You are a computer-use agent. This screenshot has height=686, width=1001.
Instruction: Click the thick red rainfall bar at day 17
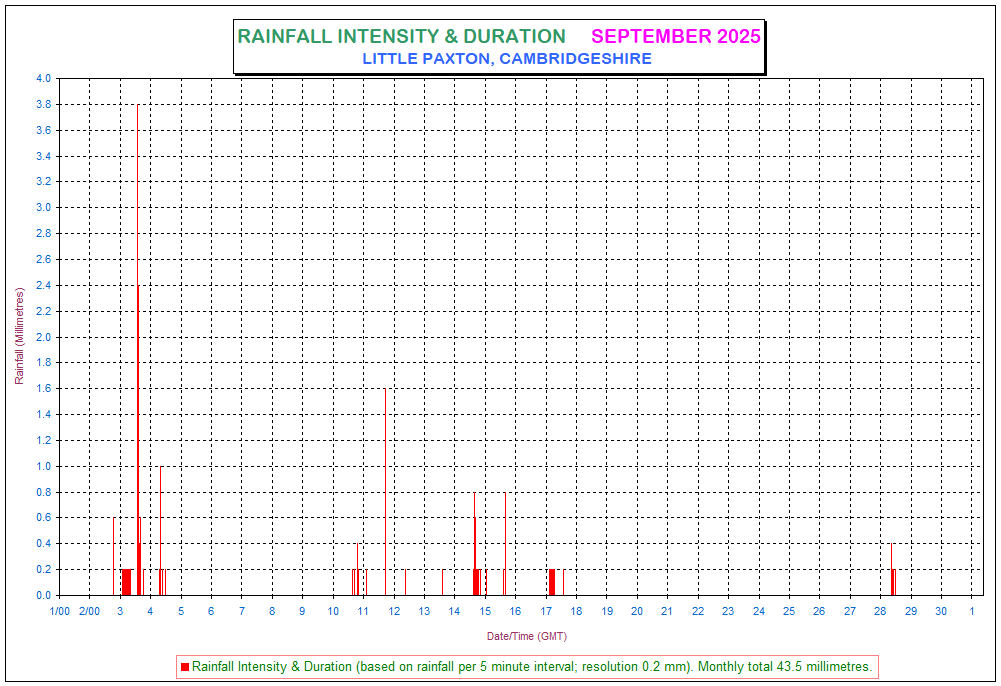(x=551, y=582)
